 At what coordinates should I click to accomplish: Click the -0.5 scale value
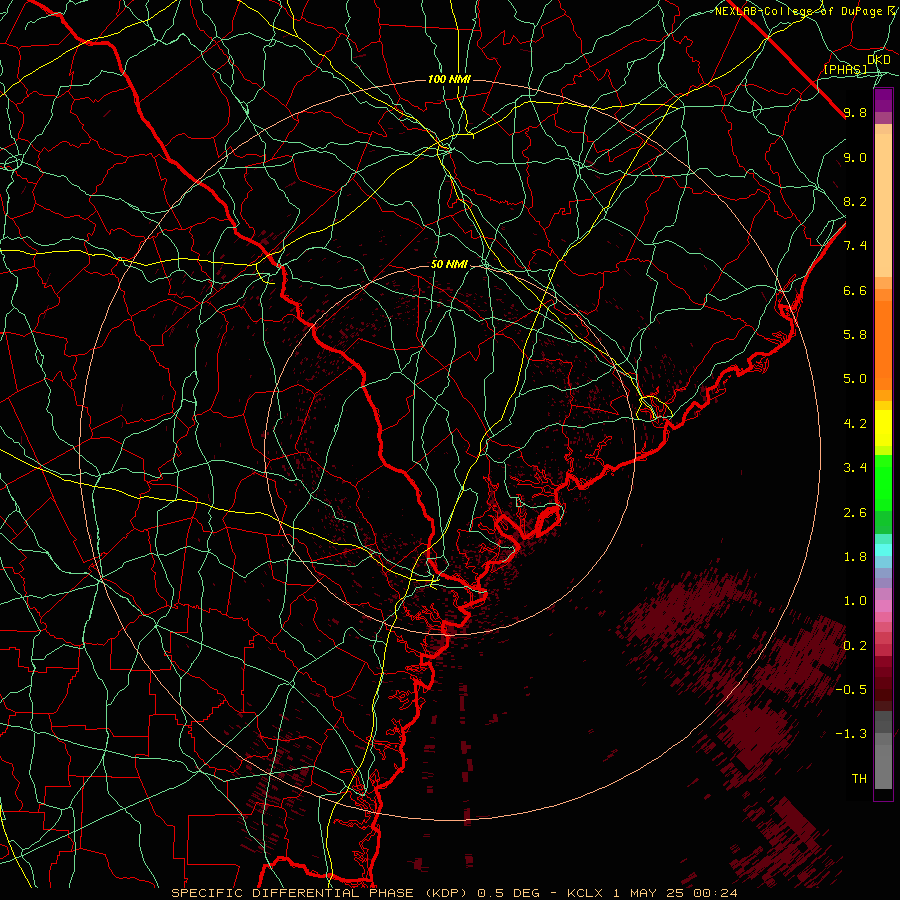[x=851, y=690]
